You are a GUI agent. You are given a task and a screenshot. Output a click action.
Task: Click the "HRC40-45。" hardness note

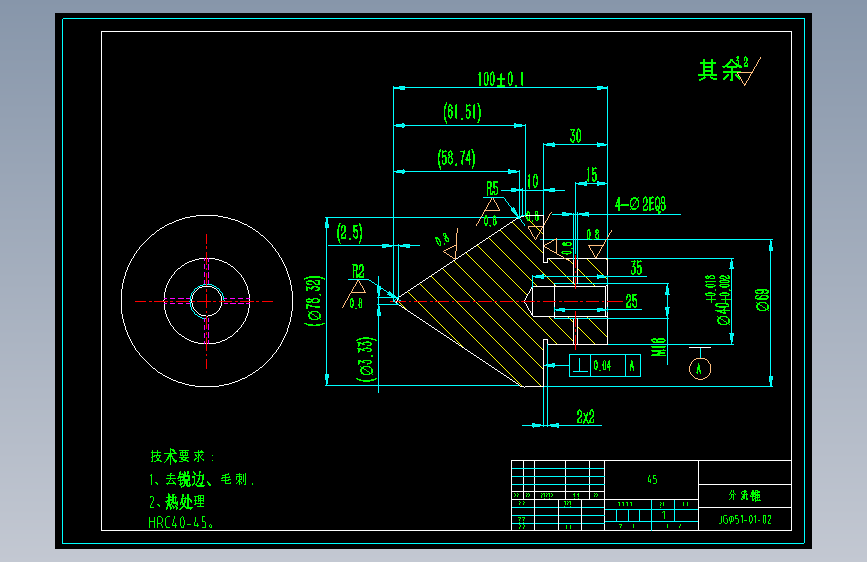click(181, 523)
